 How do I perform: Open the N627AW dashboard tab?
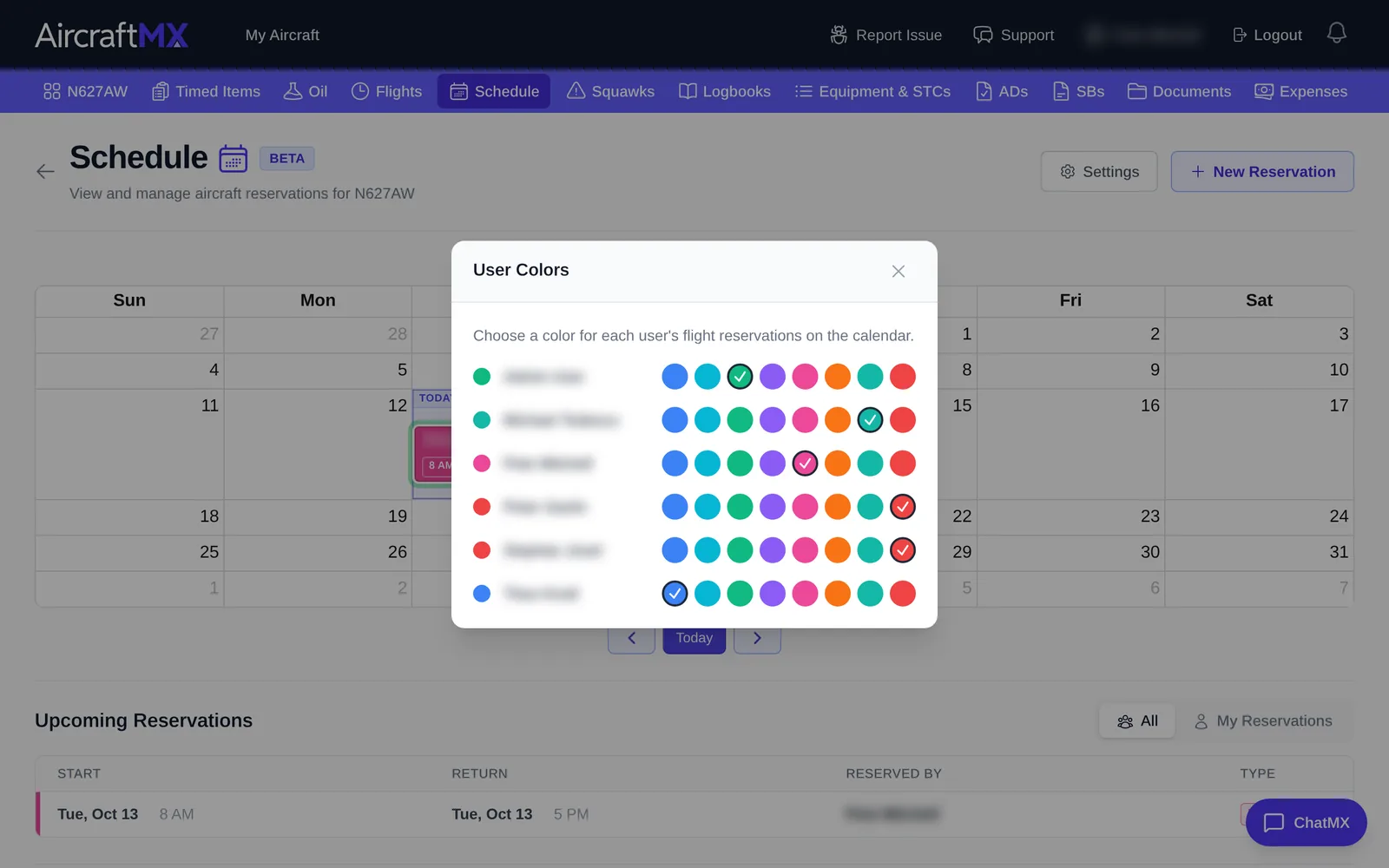click(85, 91)
